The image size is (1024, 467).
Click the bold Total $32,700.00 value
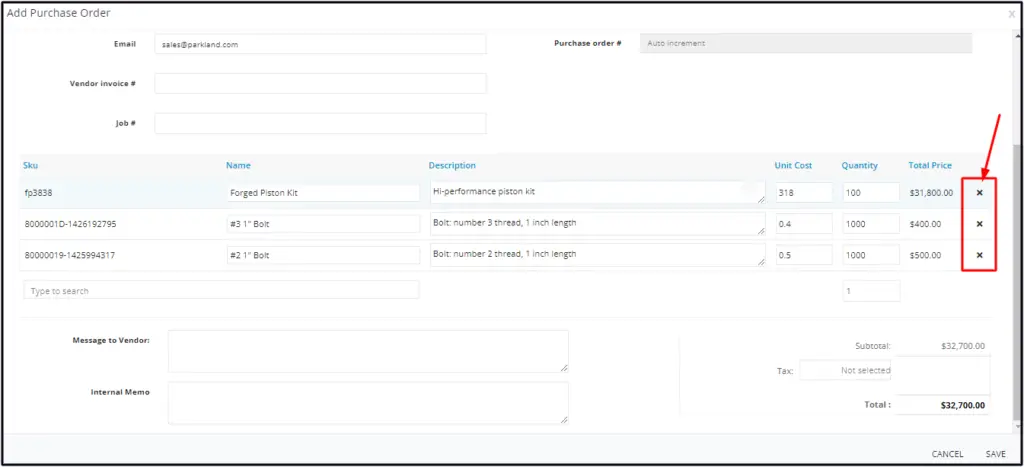(962, 405)
